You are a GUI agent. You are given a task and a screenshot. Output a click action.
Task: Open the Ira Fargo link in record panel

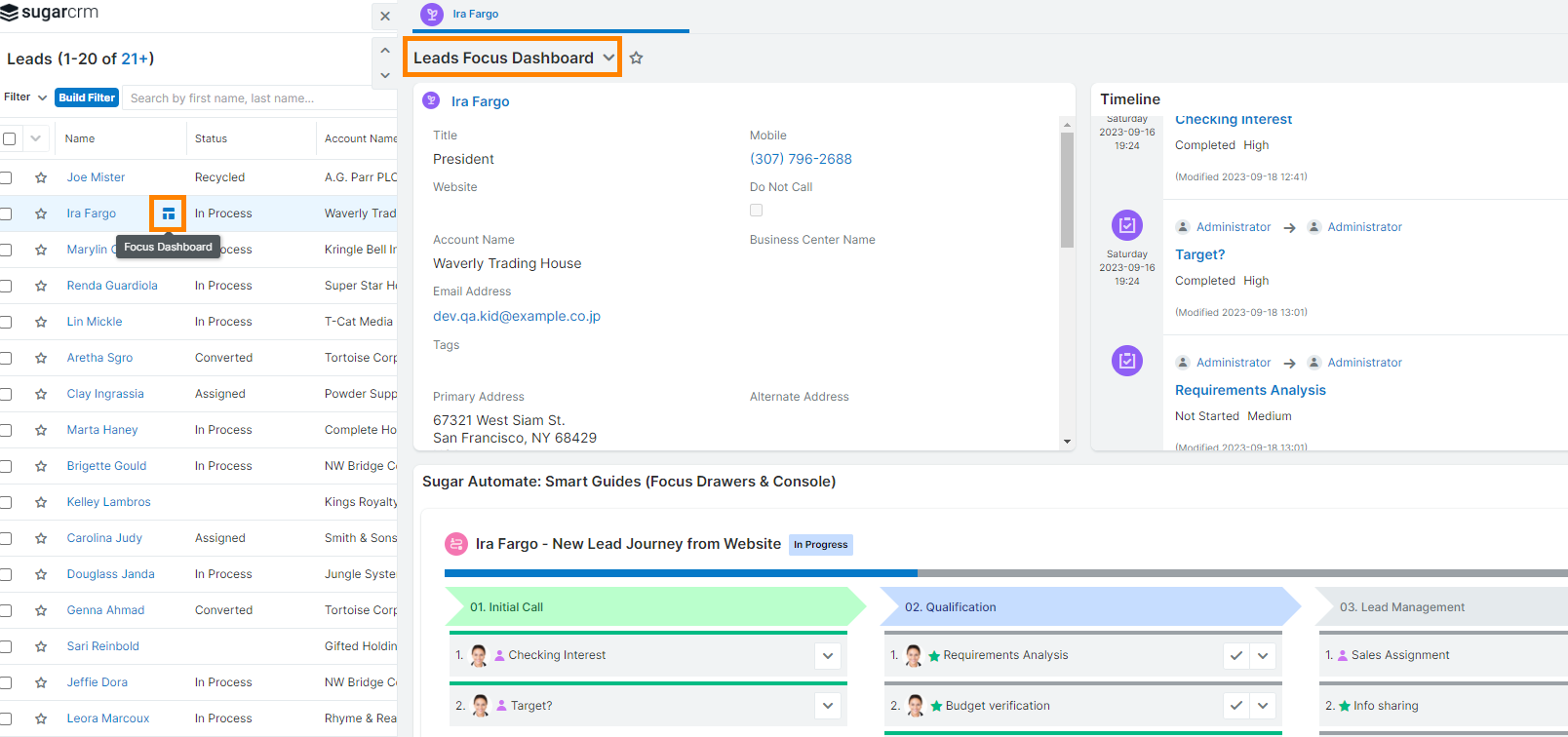pyautogui.click(x=480, y=101)
